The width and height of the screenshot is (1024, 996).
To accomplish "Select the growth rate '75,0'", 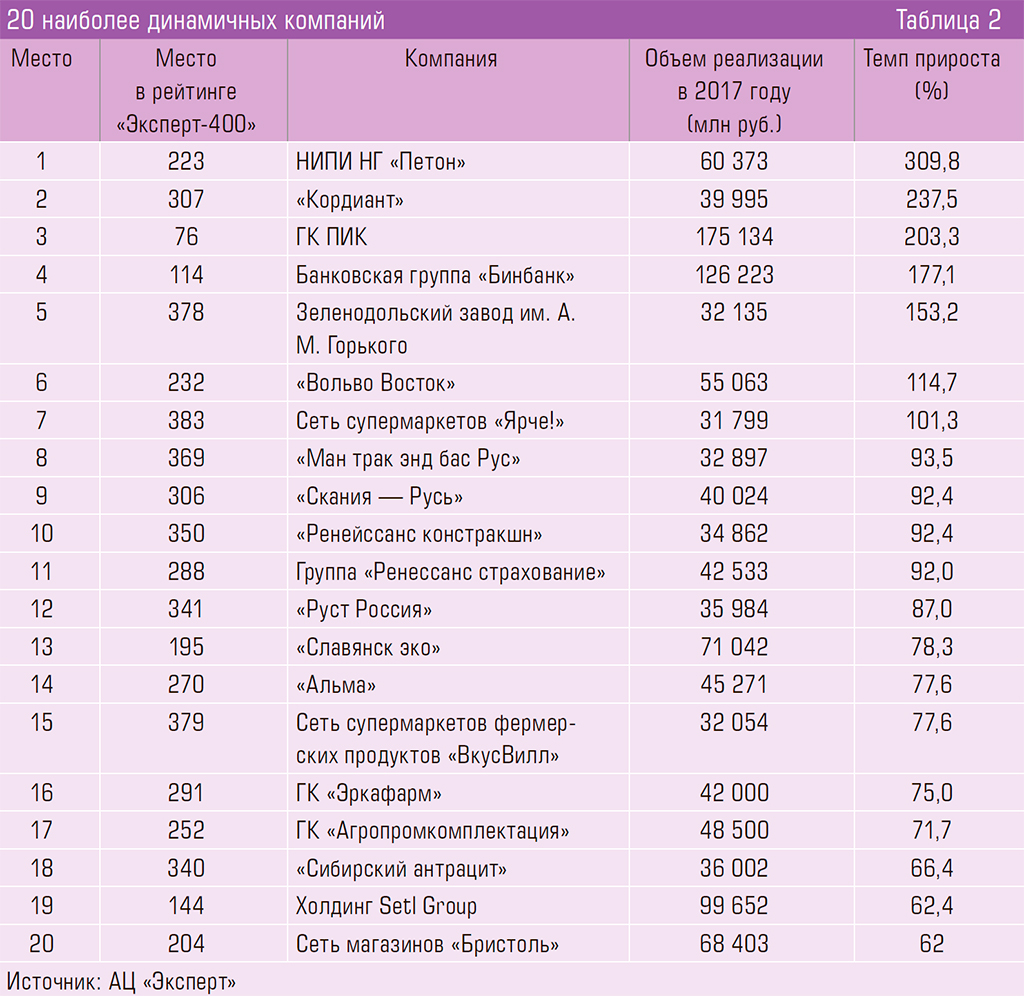I will (x=932, y=794).
